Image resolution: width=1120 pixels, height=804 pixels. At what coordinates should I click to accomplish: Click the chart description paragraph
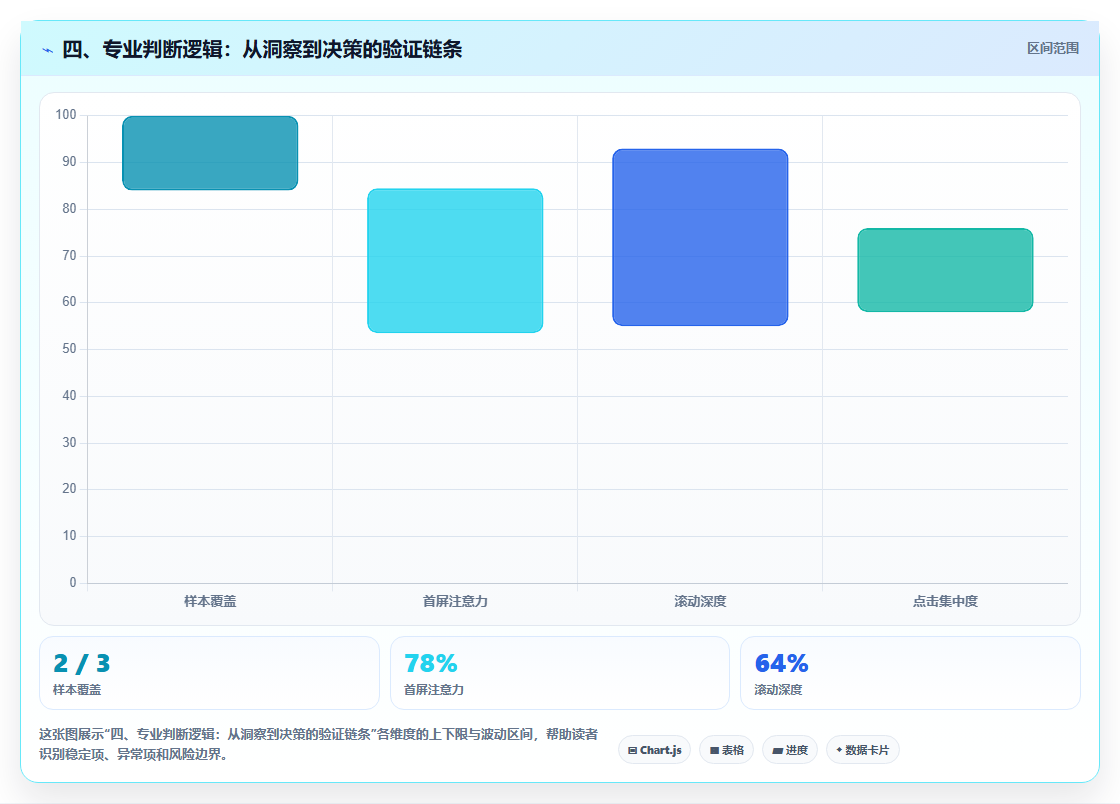click(x=319, y=744)
